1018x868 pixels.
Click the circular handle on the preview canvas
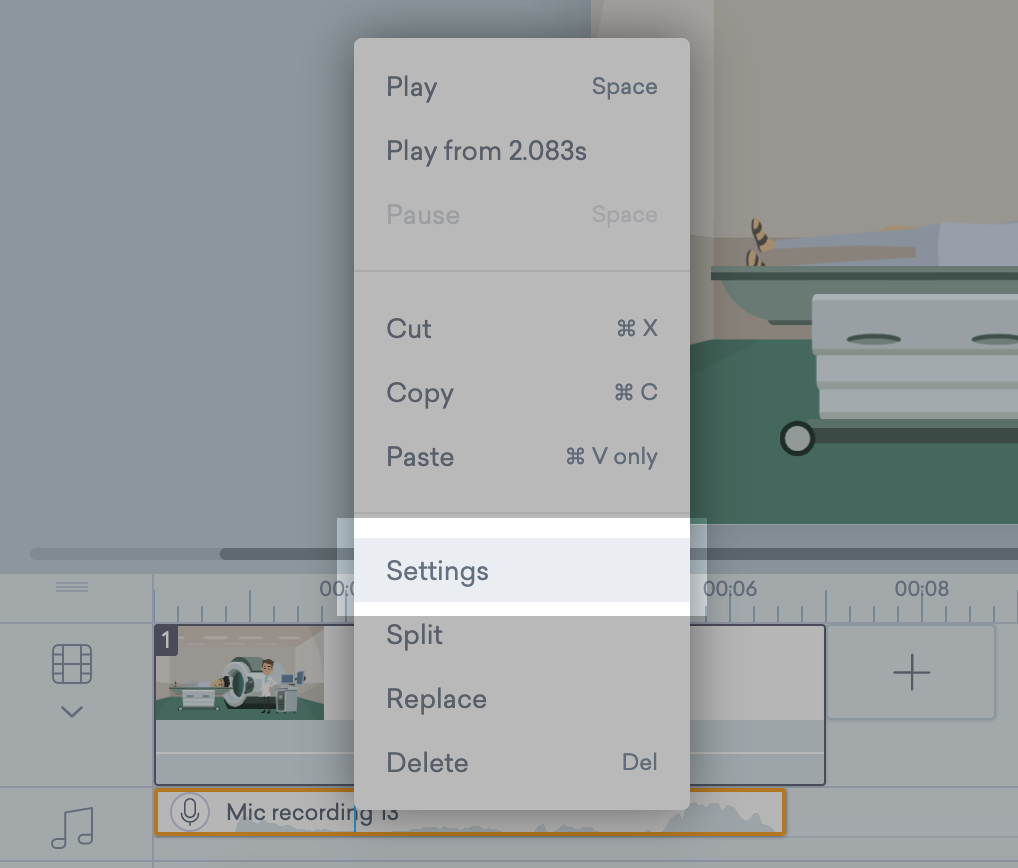(x=797, y=438)
